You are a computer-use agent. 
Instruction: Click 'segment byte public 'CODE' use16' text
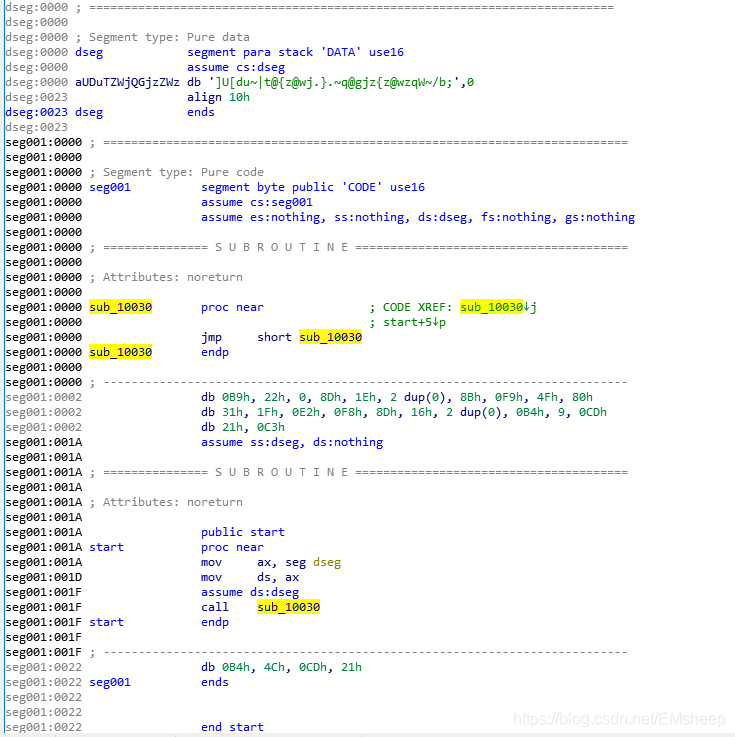313,187
